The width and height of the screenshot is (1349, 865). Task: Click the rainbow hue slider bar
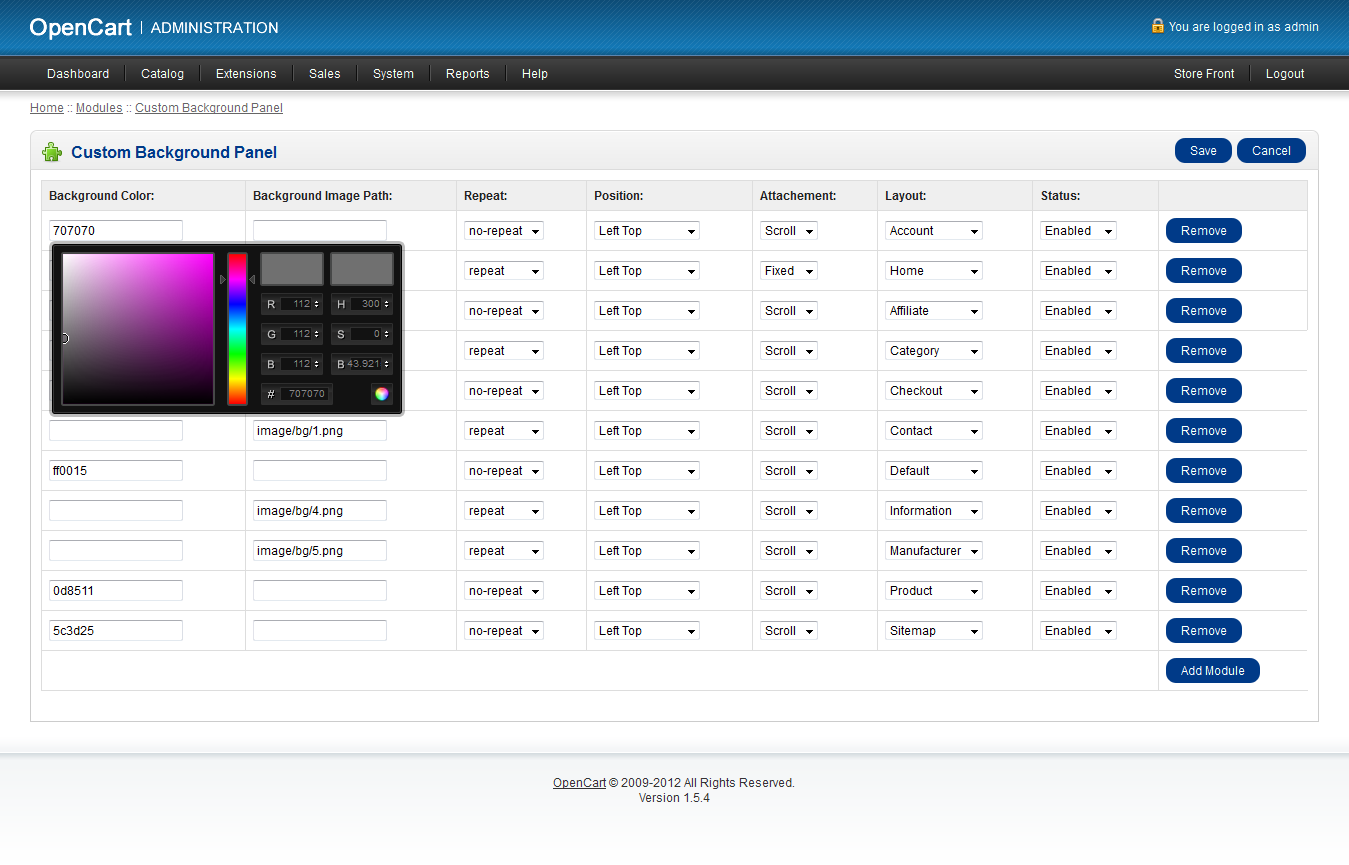[x=237, y=329]
